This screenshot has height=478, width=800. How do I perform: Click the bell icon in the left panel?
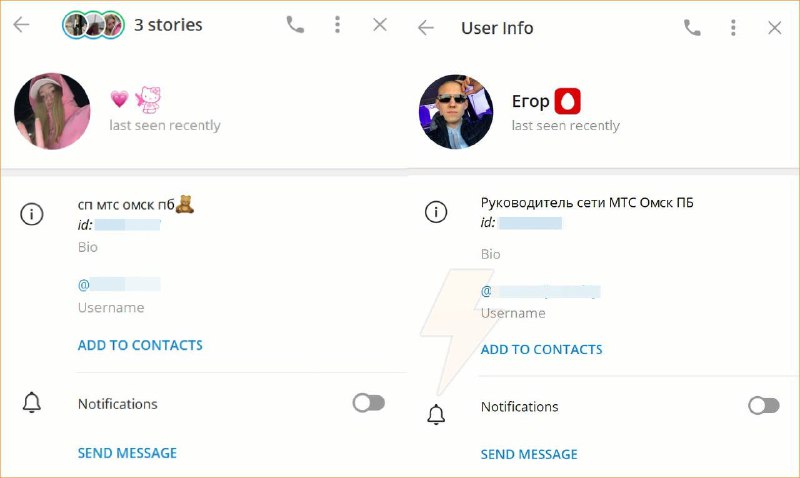32,403
